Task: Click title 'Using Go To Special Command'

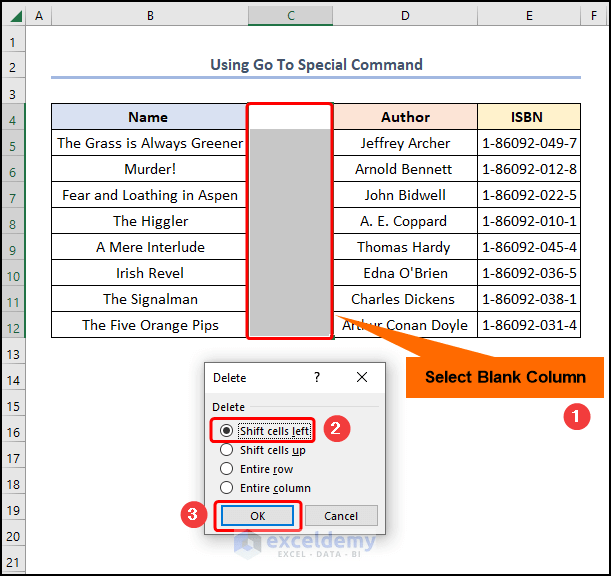Action: coord(316,65)
